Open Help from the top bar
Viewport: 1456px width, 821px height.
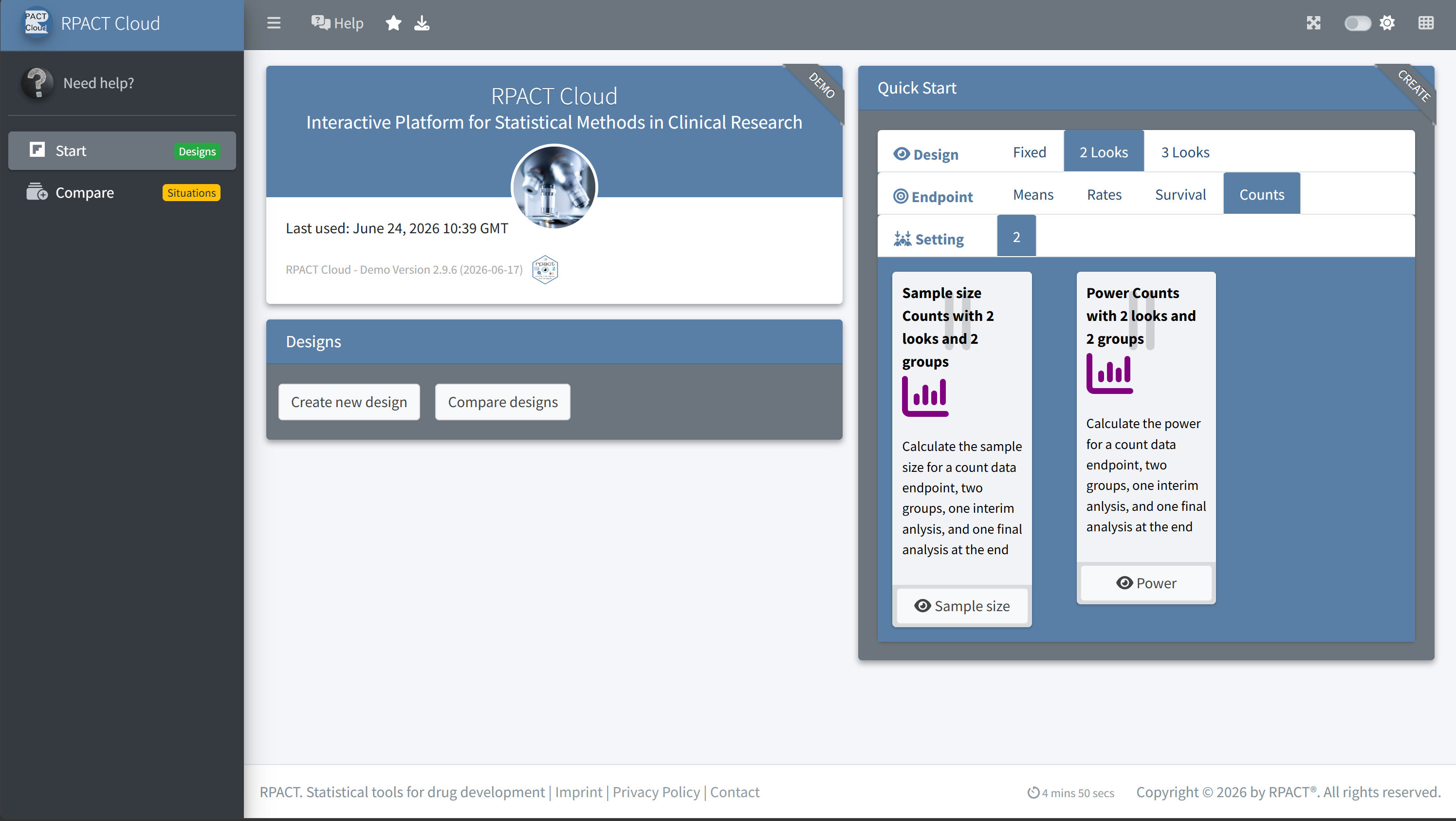click(x=337, y=23)
